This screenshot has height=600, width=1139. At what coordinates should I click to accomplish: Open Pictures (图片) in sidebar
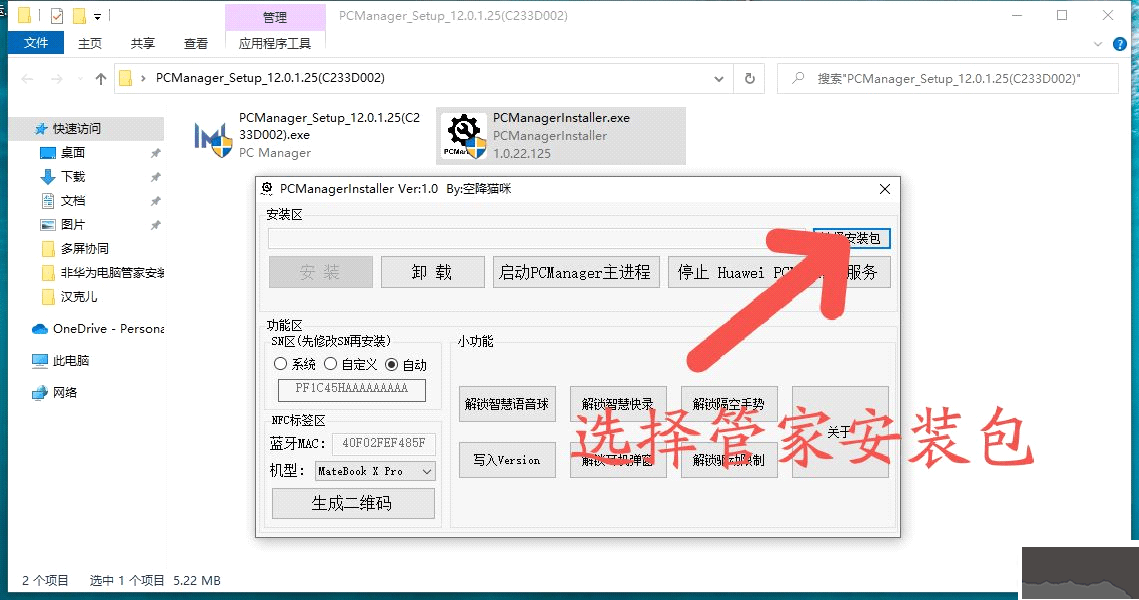[x=73, y=224]
